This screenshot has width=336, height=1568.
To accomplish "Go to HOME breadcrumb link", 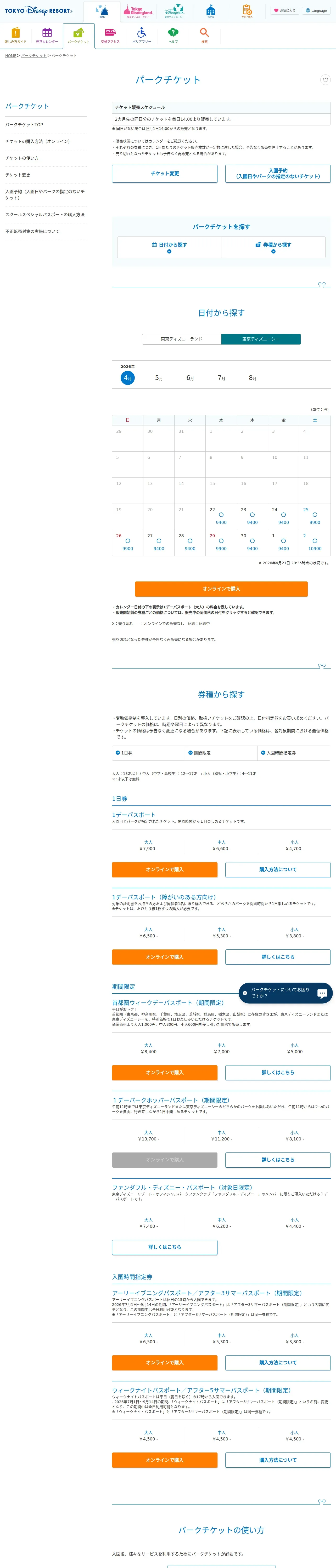I will [x=11, y=55].
